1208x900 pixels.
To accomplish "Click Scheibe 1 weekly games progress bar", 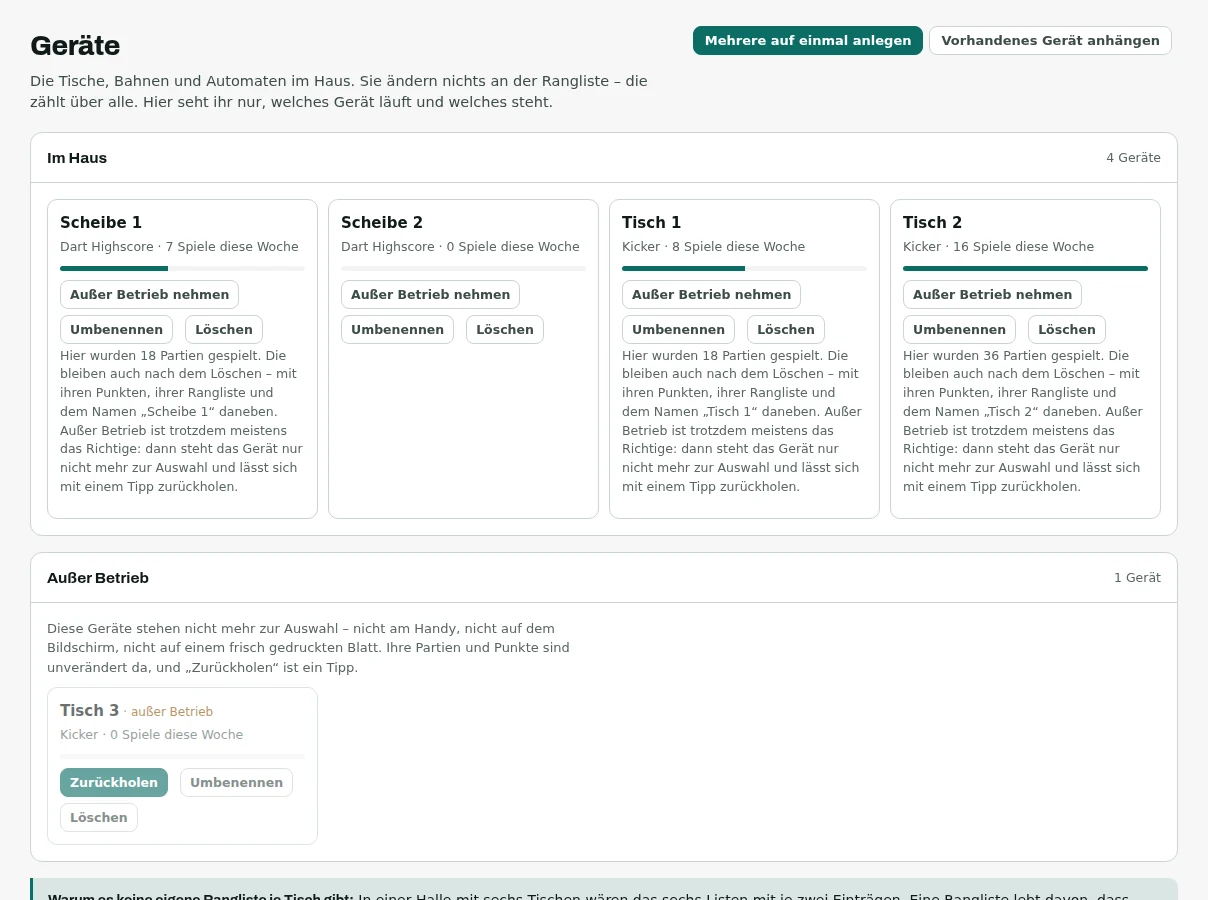I will (x=182, y=268).
